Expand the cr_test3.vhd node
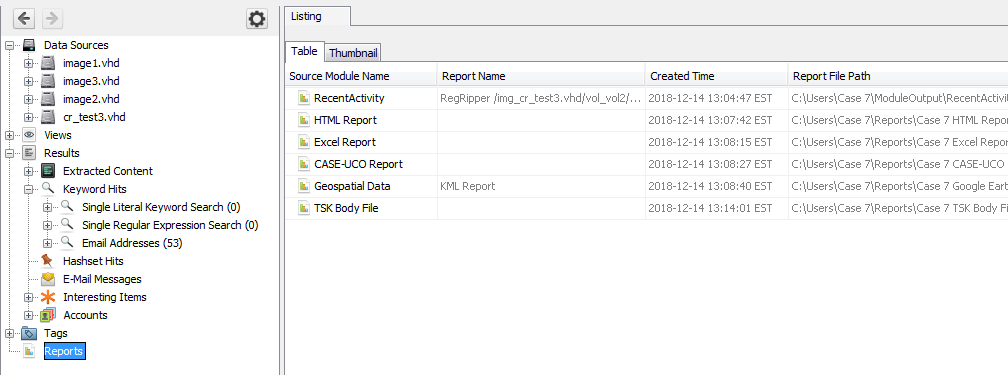This screenshot has height=375, width=1008. (28, 117)
